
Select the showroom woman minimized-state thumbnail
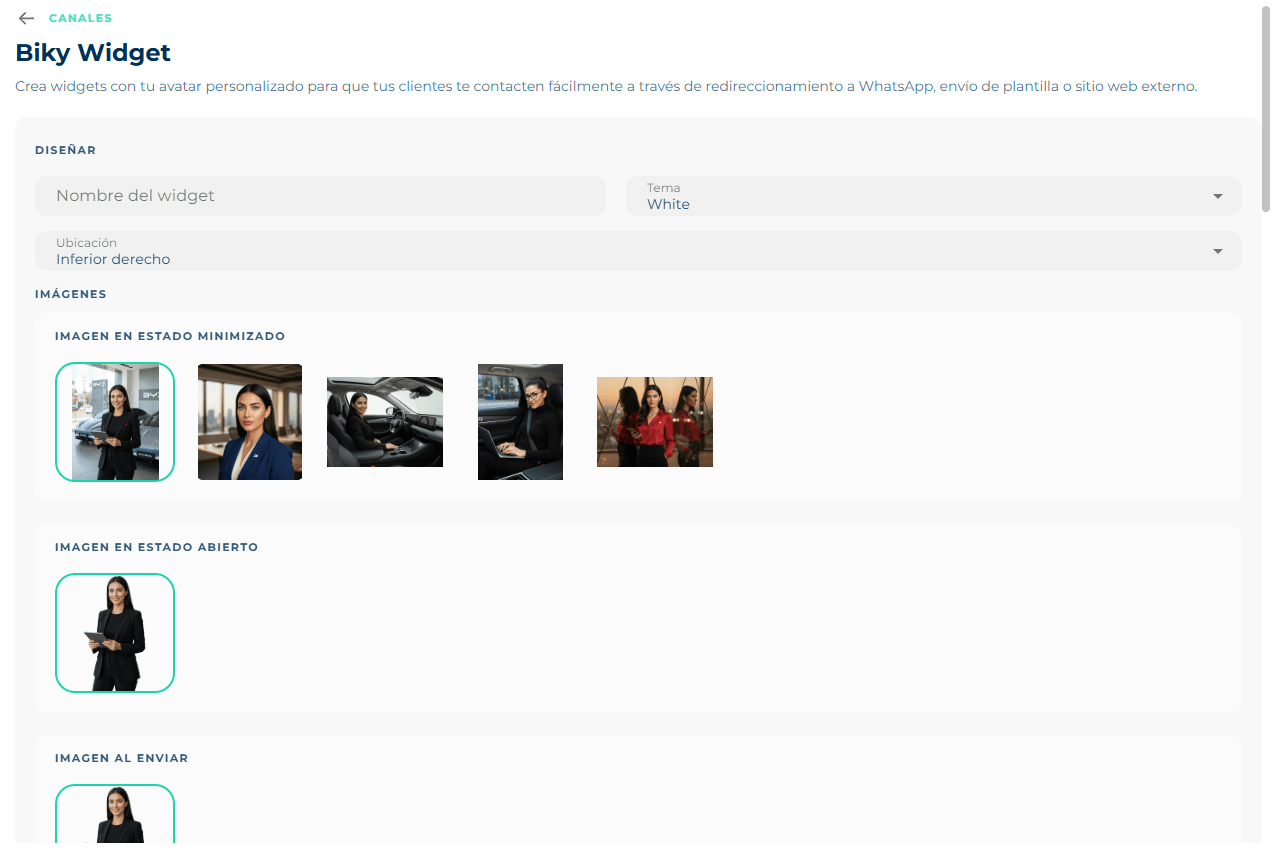115,422
